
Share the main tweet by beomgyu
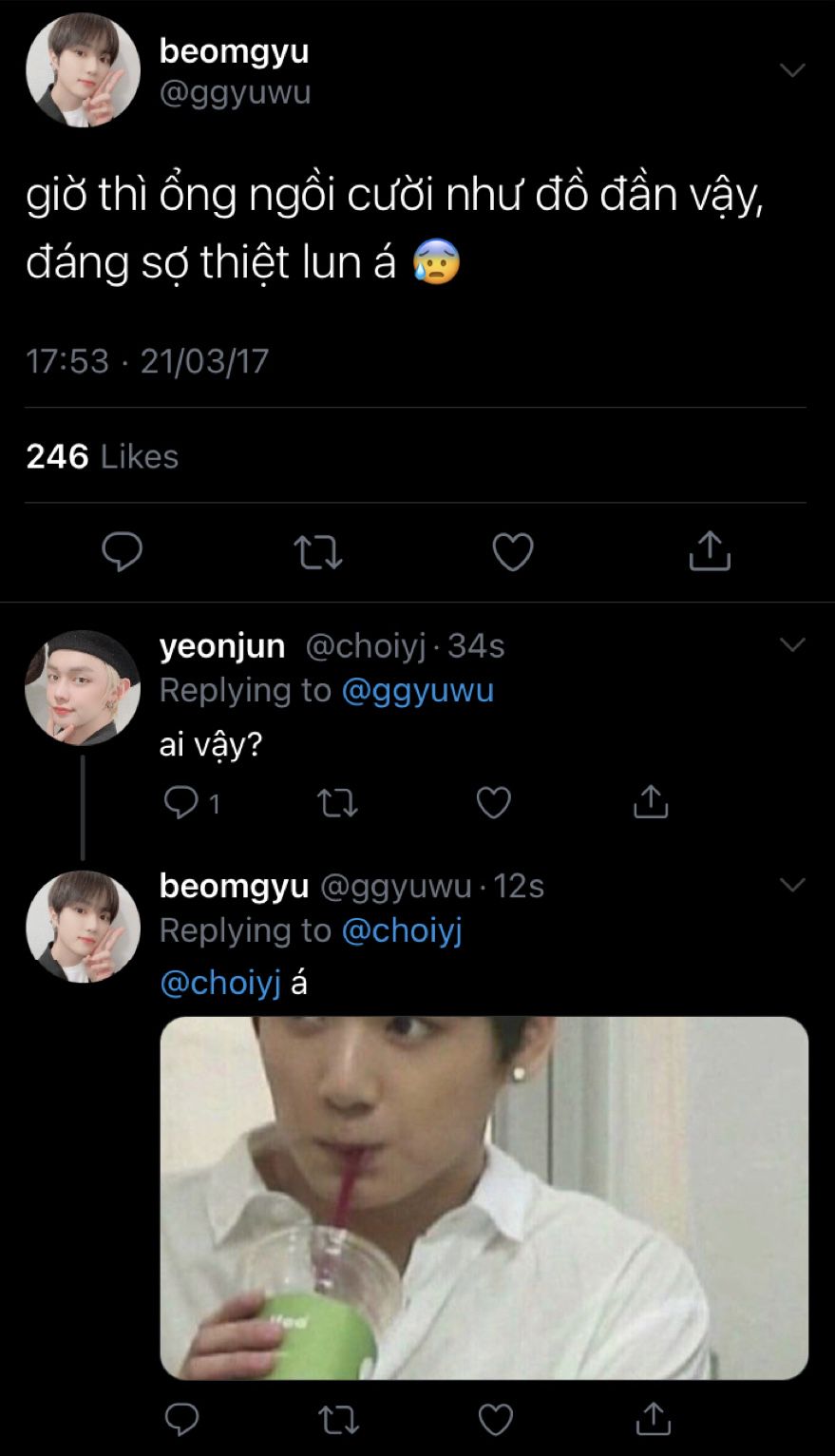pos(709,551)
